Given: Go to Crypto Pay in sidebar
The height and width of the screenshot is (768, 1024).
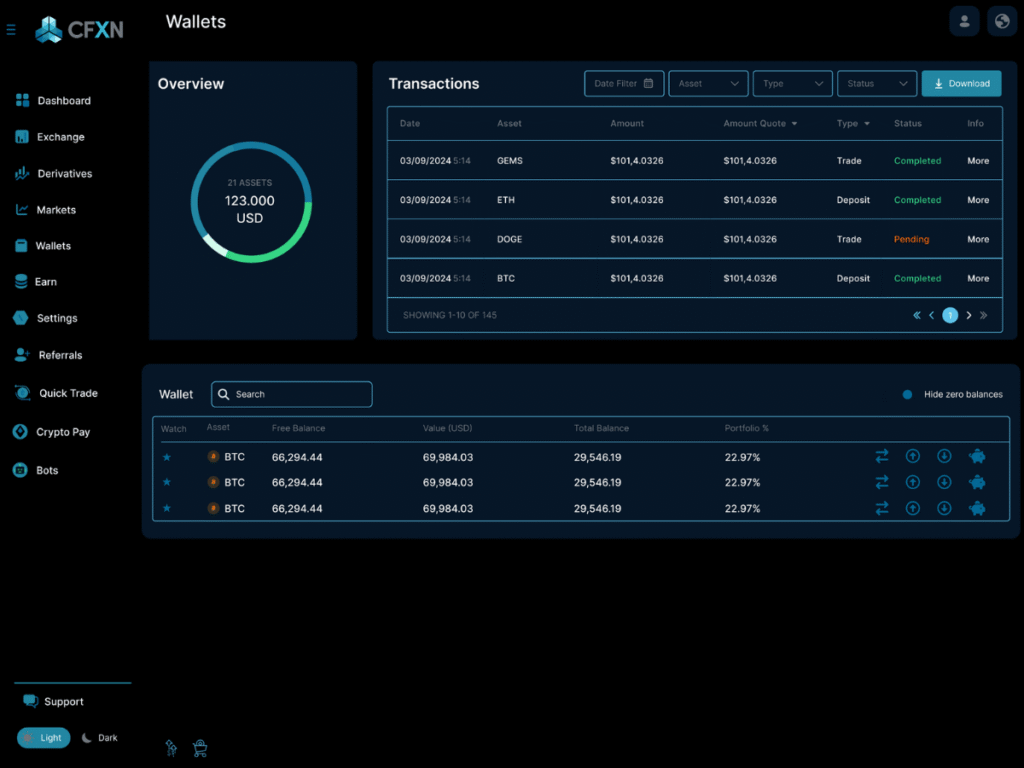Looking at the screenshot, I should [62, 432].
